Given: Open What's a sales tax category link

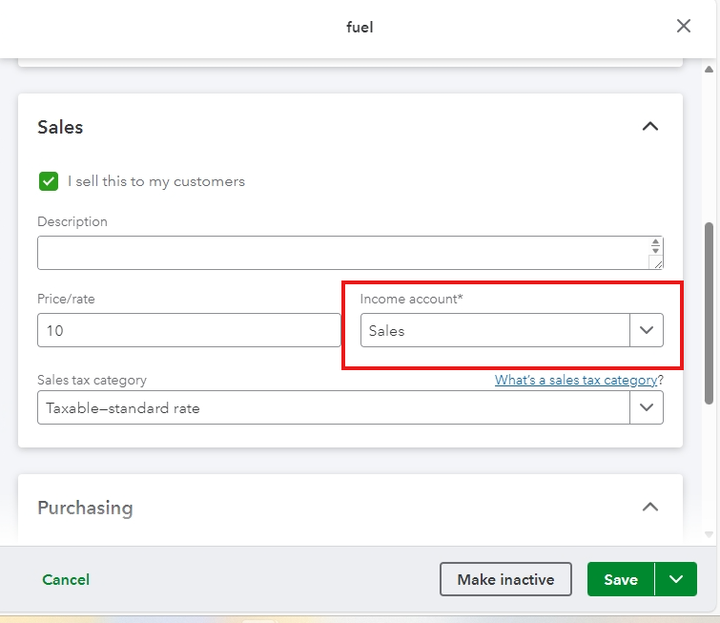Looking at the screenshot, I should (x=575, y=380).
